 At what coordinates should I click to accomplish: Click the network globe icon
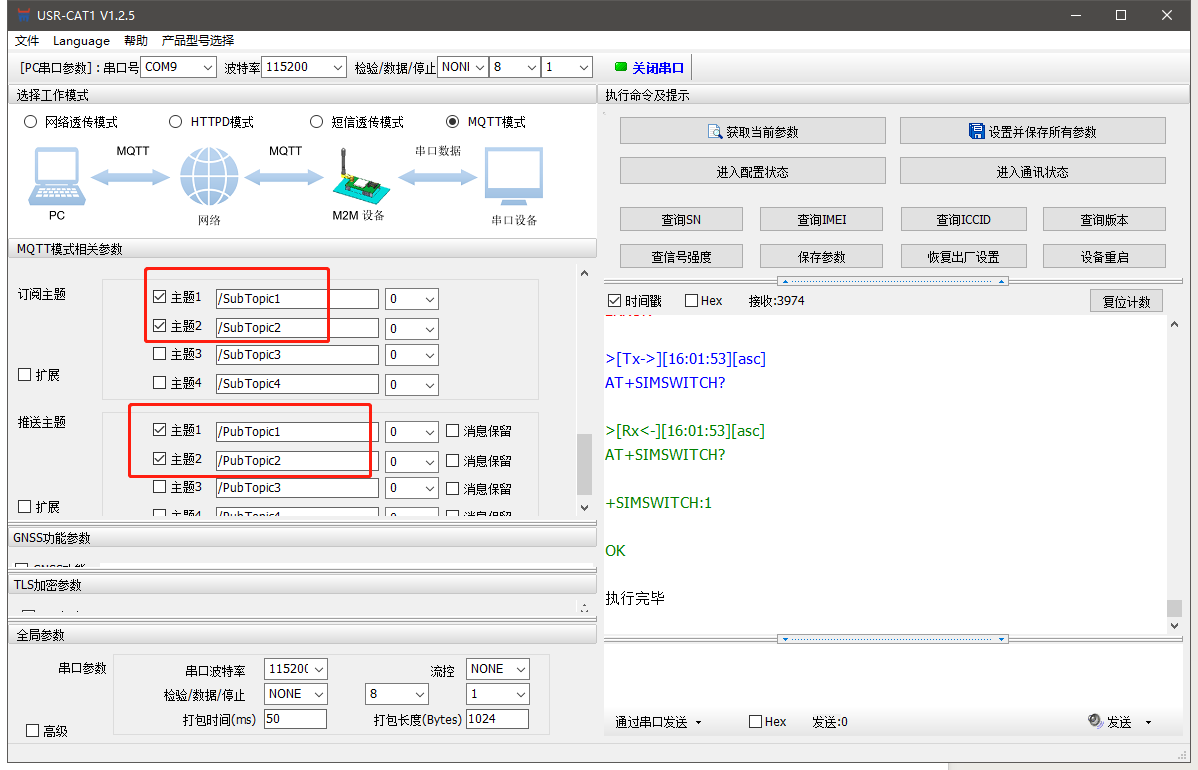[x=209, y=177]
